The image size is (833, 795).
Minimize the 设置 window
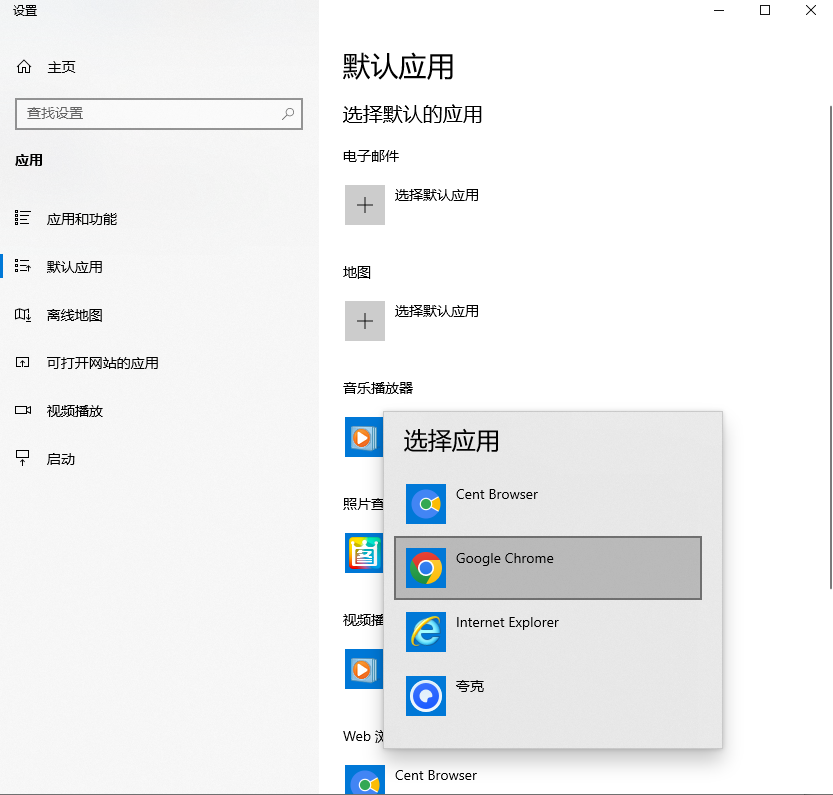coord(719,10)
